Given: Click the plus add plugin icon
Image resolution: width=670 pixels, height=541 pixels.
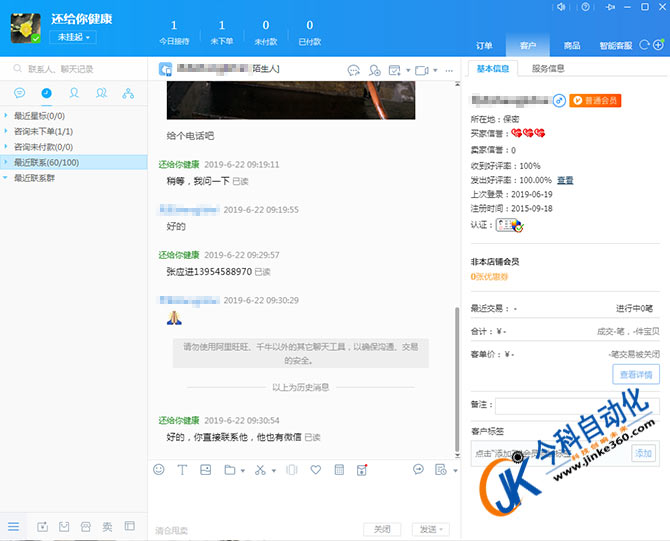Looking at the screenshot, I should [658, 45].
